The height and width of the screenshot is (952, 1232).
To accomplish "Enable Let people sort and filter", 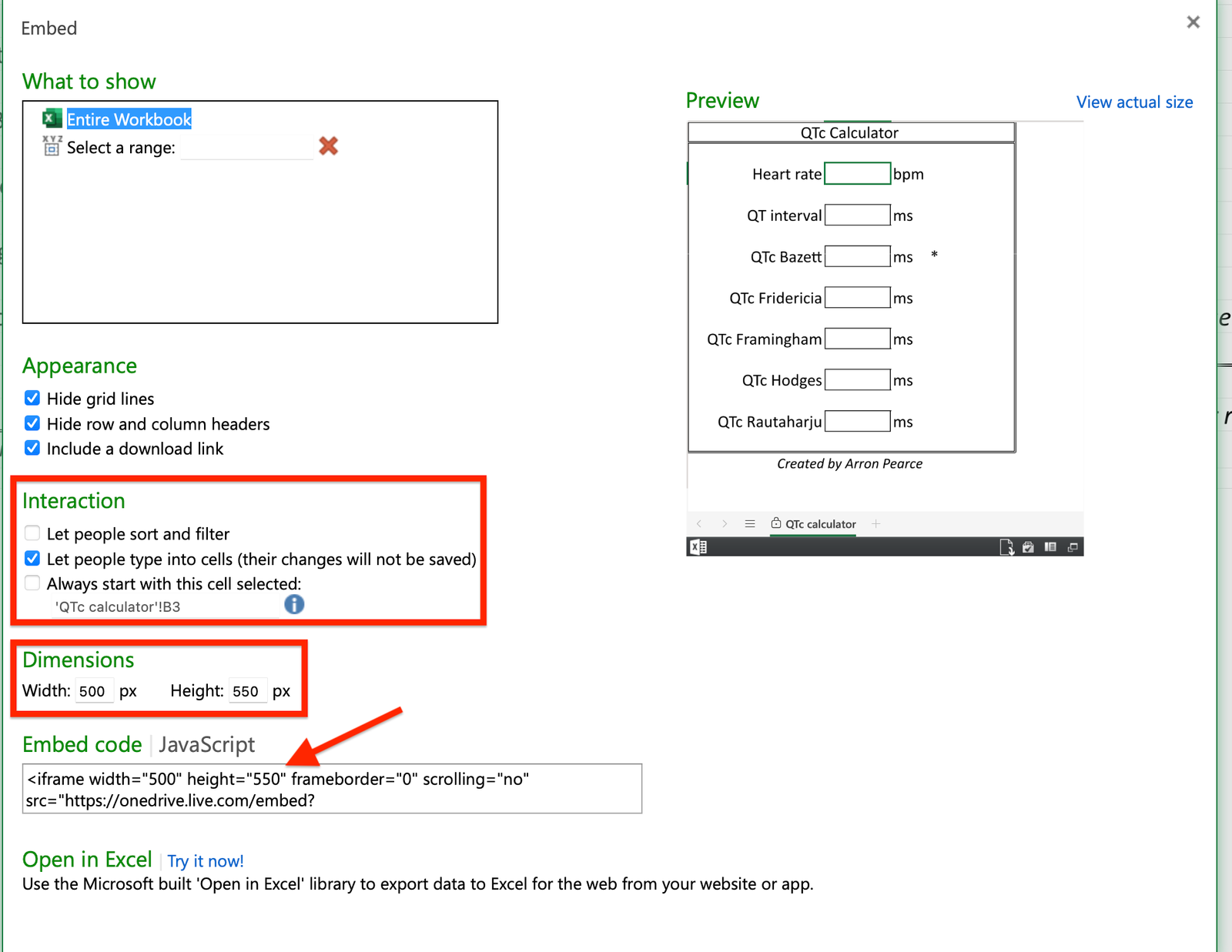I will tap(32, 533).
